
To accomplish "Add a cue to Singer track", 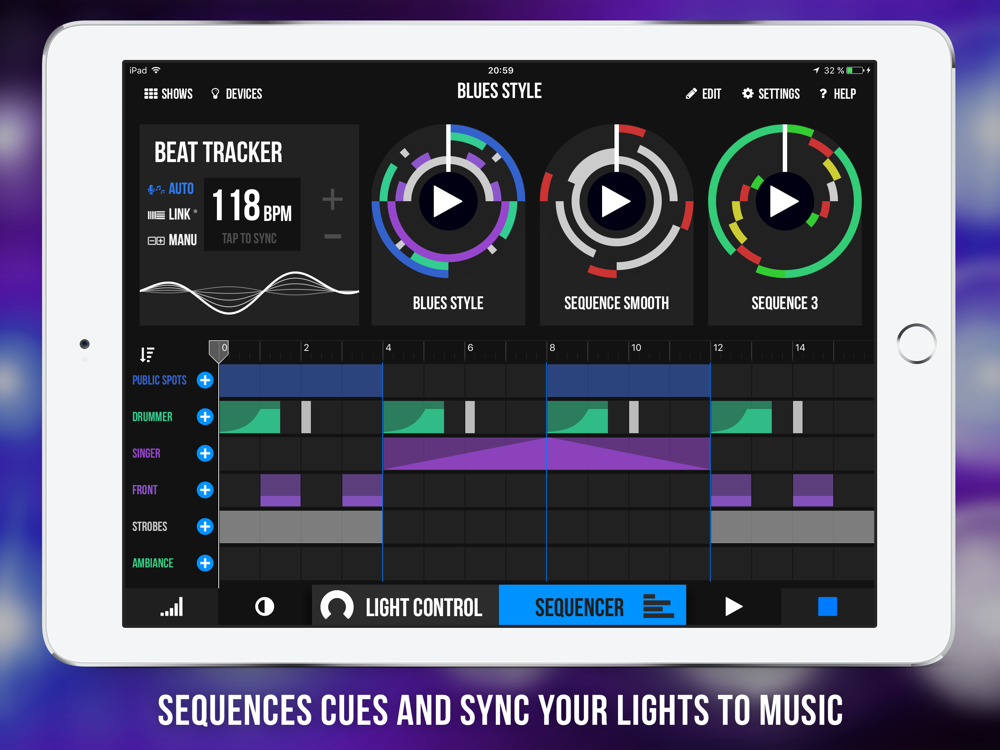I will 205,453.
